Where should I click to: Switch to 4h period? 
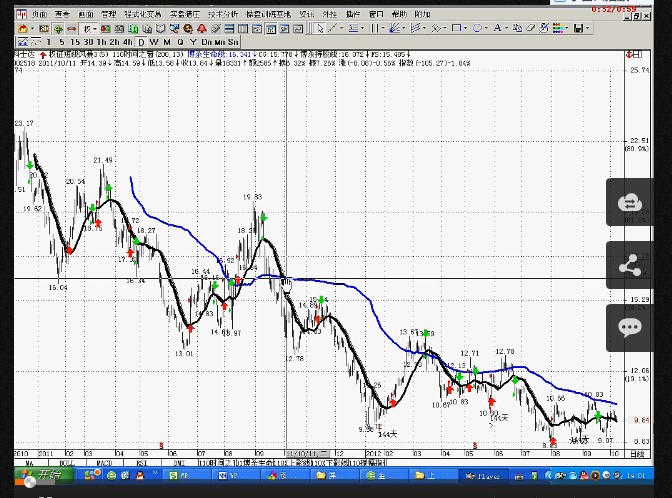tap(128, 42)
